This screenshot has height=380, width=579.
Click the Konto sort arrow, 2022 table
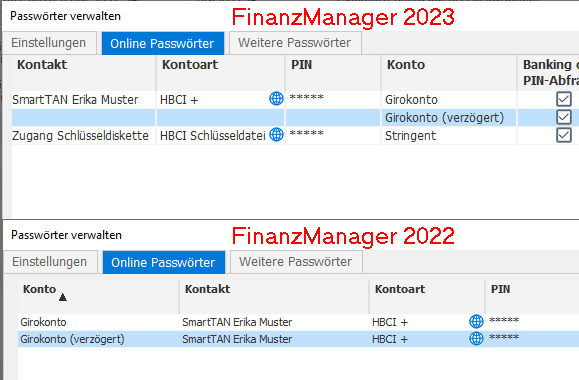63,297
